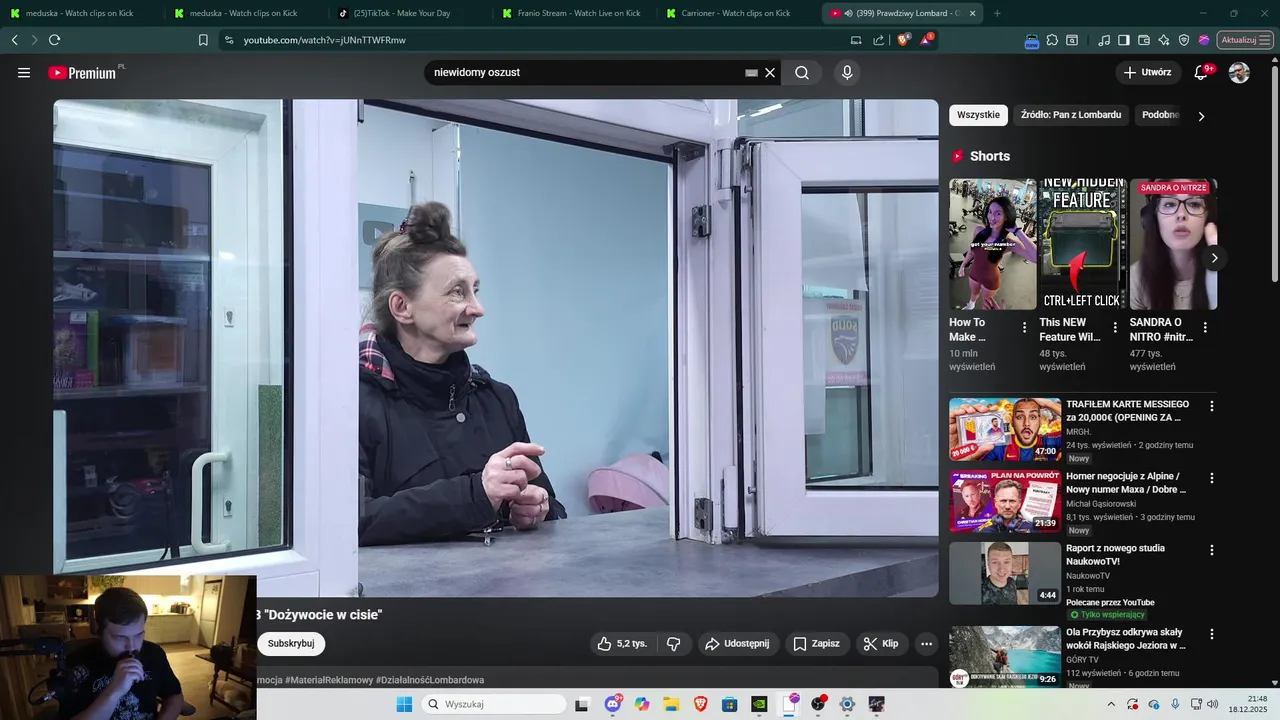The width and height of the screenshot is (1280, 720).
Task: Open Short 'SANDRA O NITRO' thumbnail
Action: [1173, 244]
